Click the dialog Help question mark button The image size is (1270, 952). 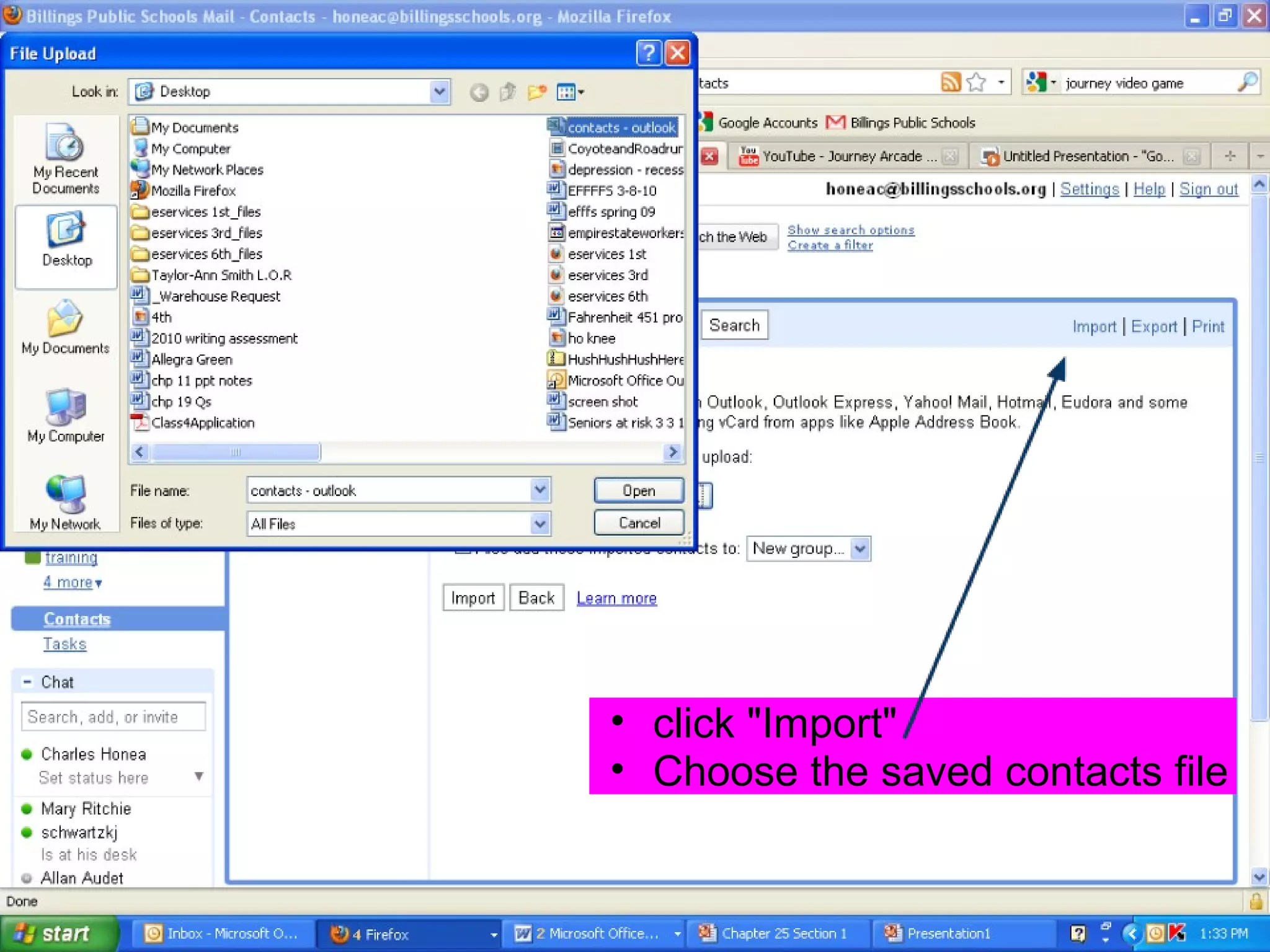648,53
